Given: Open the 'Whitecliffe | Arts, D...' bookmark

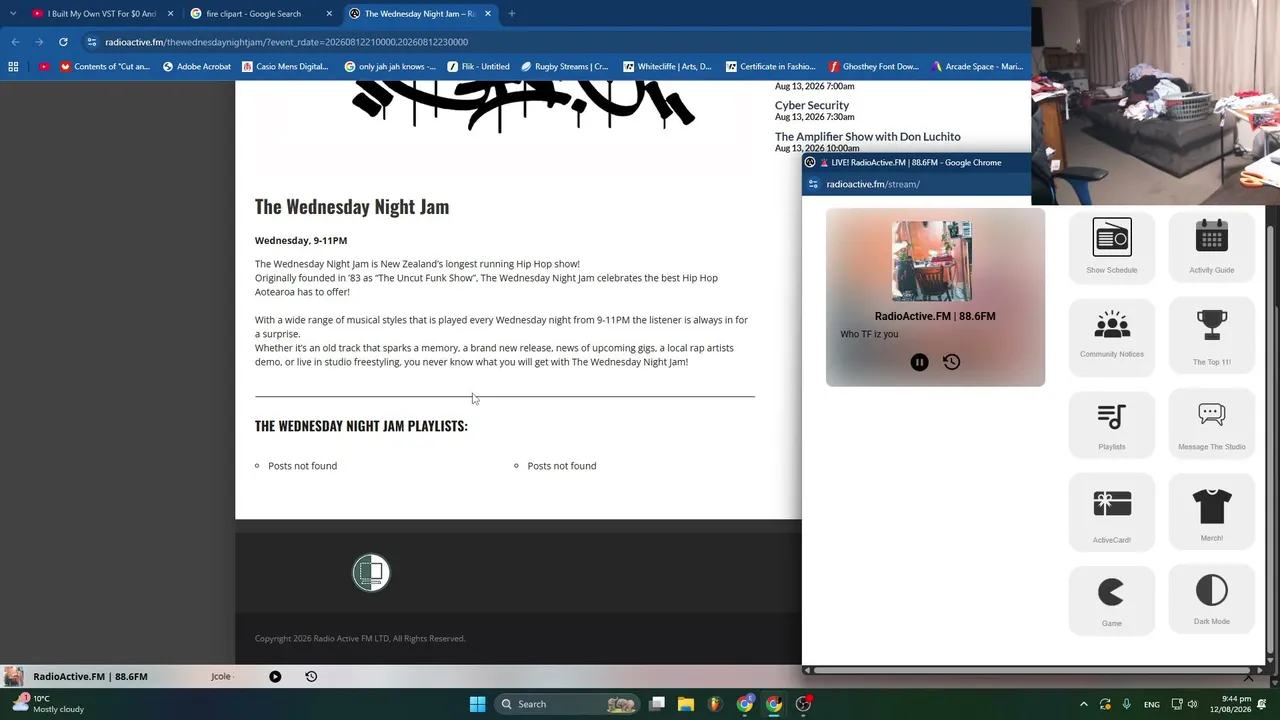Looking at the screenshot, I should click(x=667, y=67).
